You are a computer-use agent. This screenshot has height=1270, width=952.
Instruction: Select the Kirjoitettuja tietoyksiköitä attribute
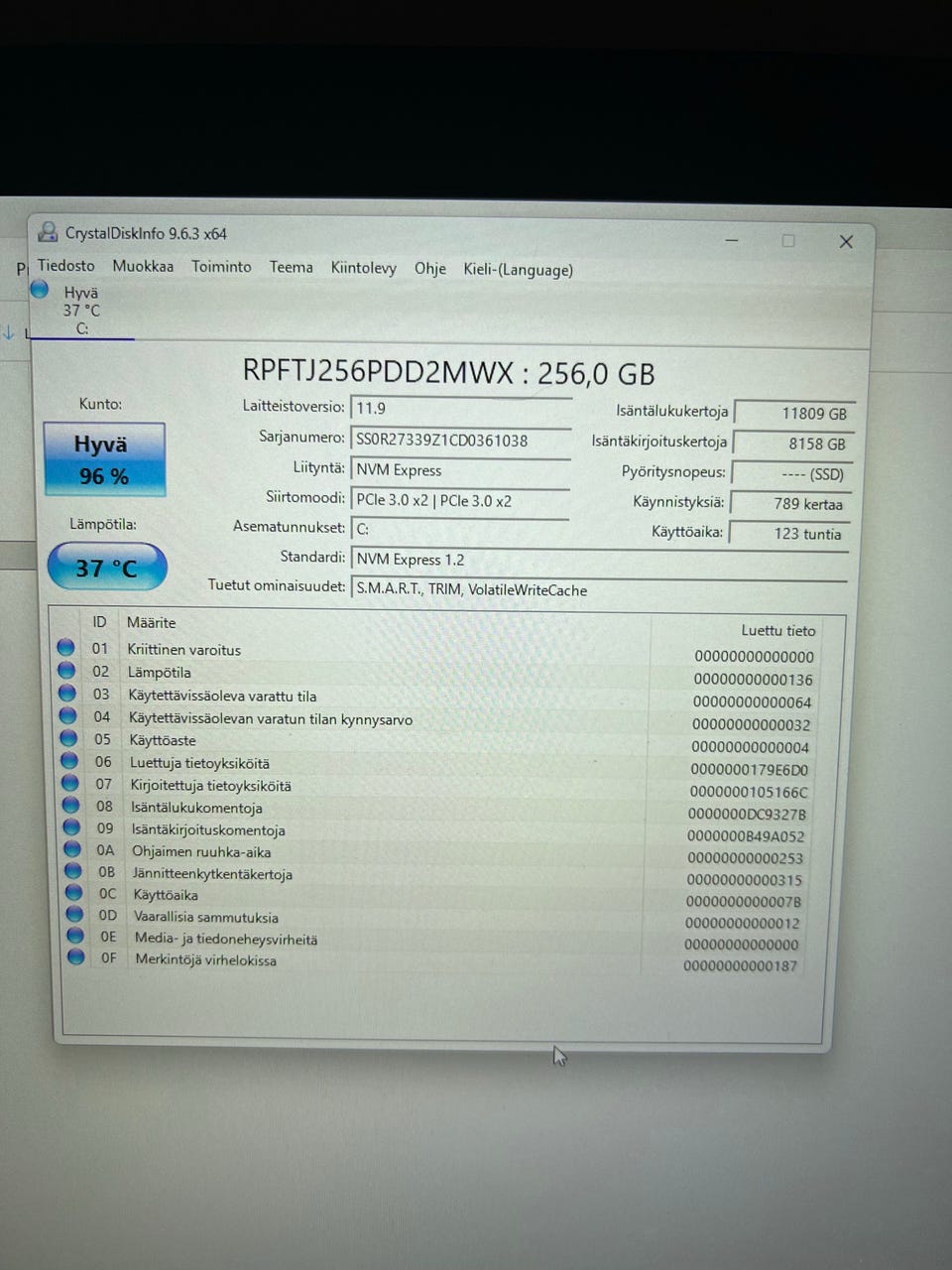point(211,786)
